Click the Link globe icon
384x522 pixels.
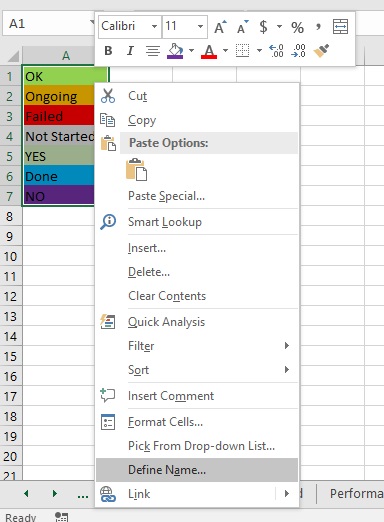click(x=108, y=494)
